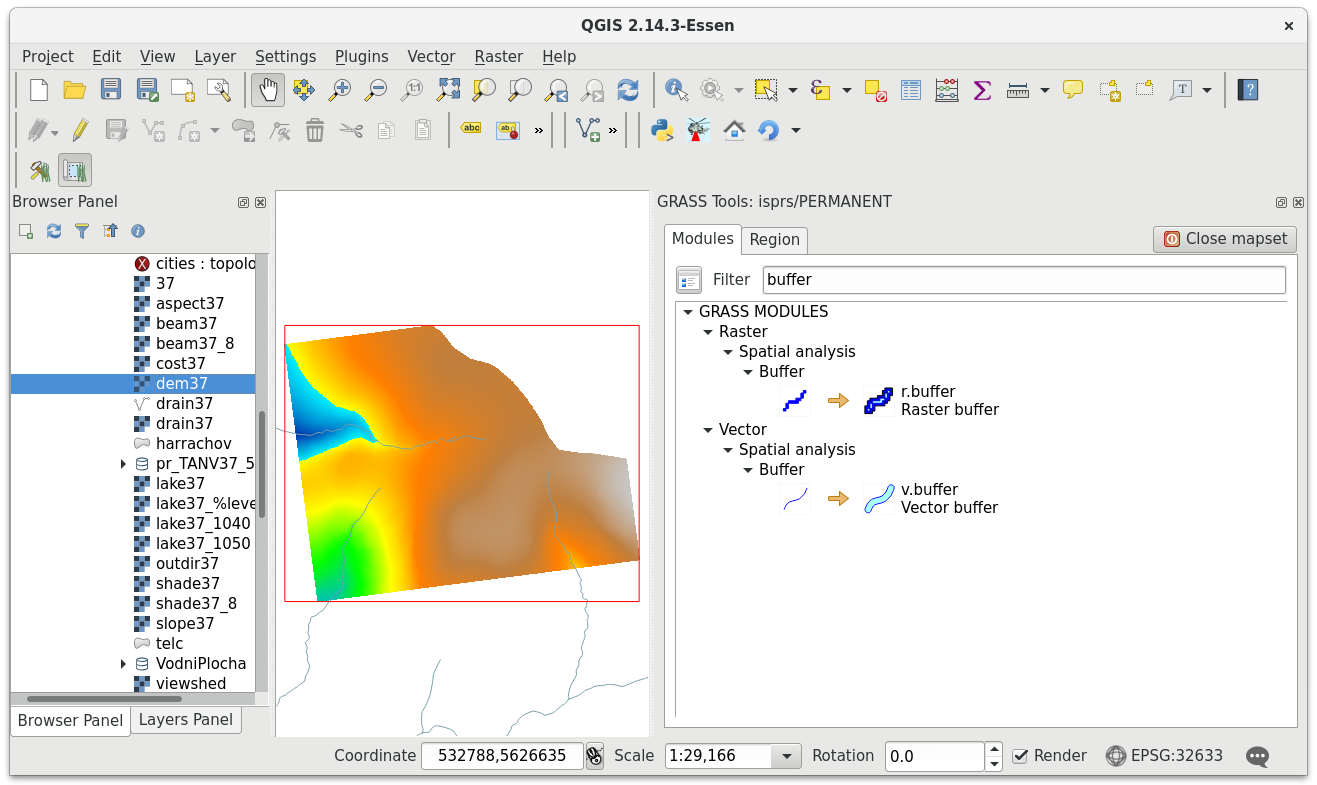
Task: Open the v.buffer Vector buffer module
Action: click(x=889, y=499)
